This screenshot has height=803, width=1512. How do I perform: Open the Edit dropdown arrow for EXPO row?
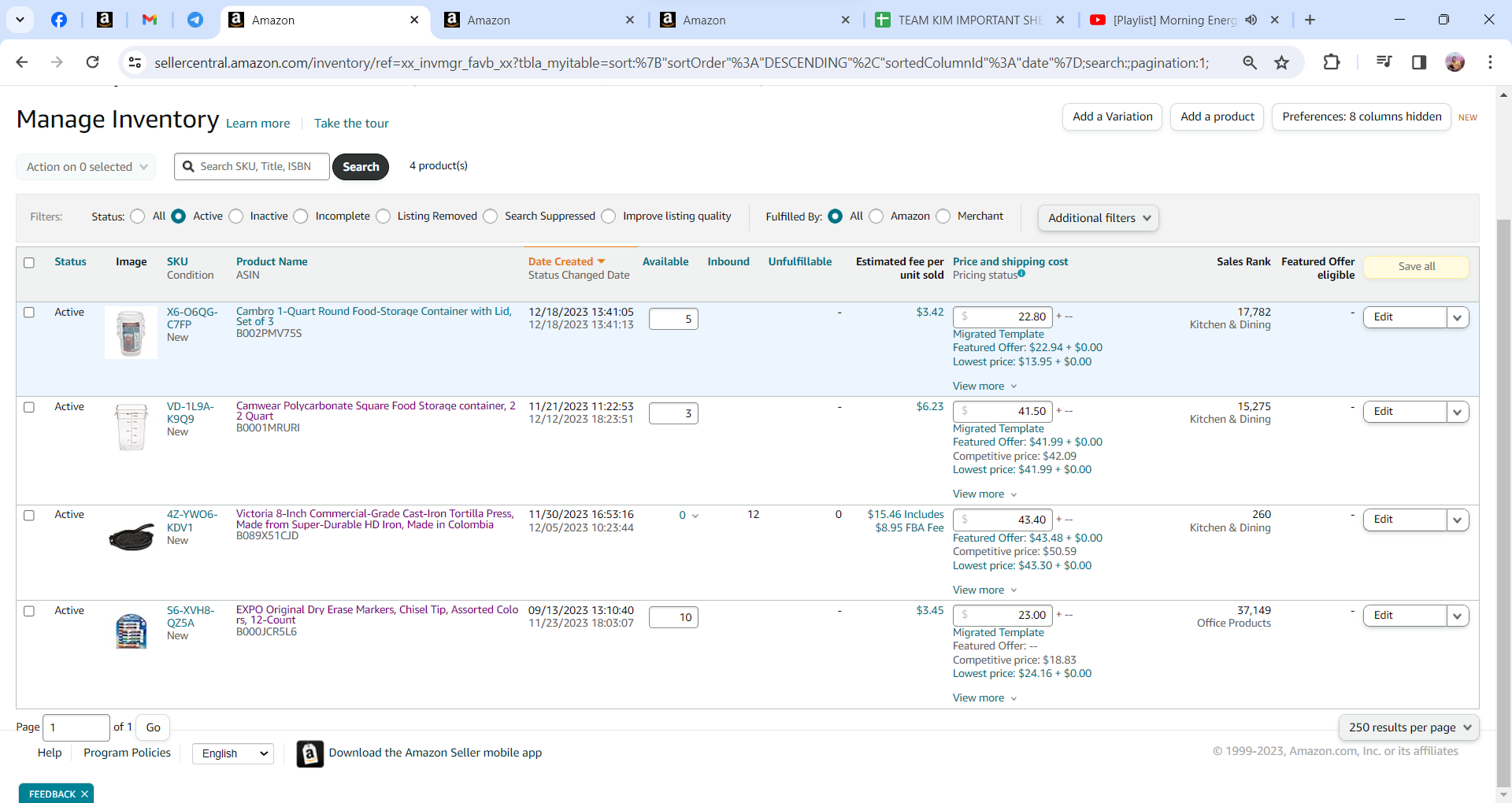click(1458, 616)
